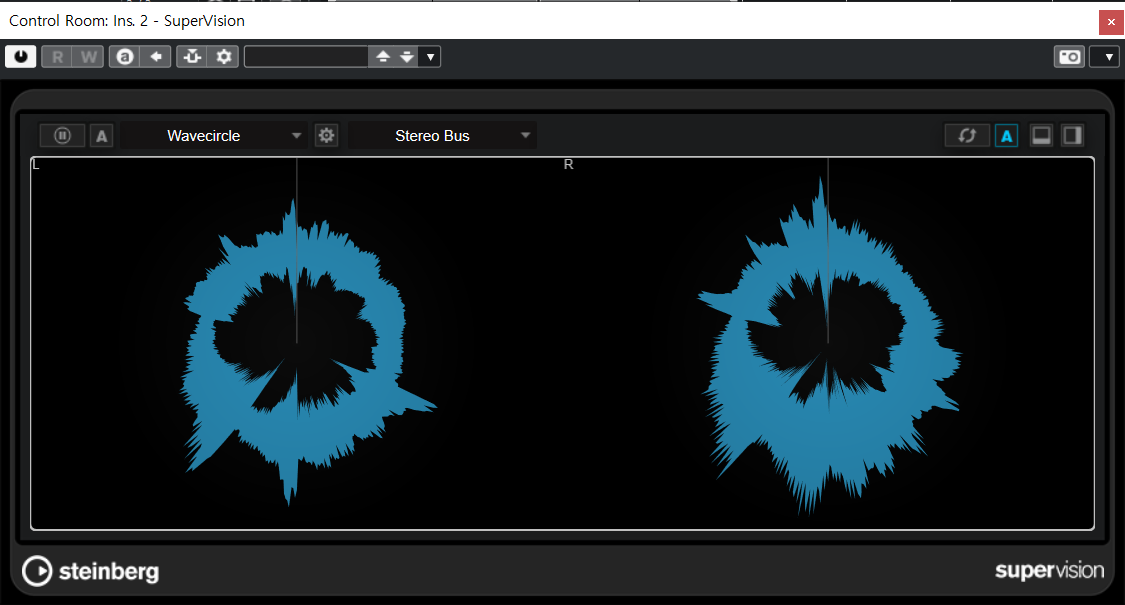The height and width of the screenshot is (605, 1125).
Task: Open the plug-in settings gear in toolbar
Action: 223,57
